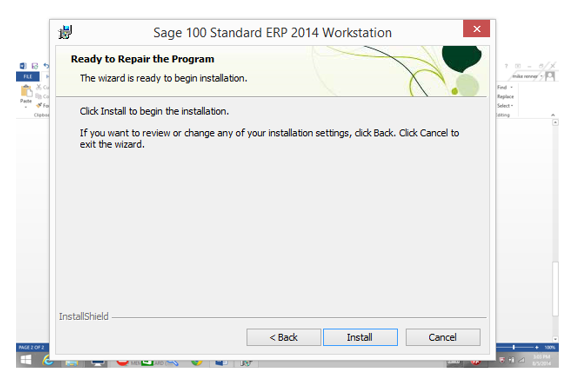Click the Install button in the wizard
Screen dimensions: 565x377
(x=360, y=337)
